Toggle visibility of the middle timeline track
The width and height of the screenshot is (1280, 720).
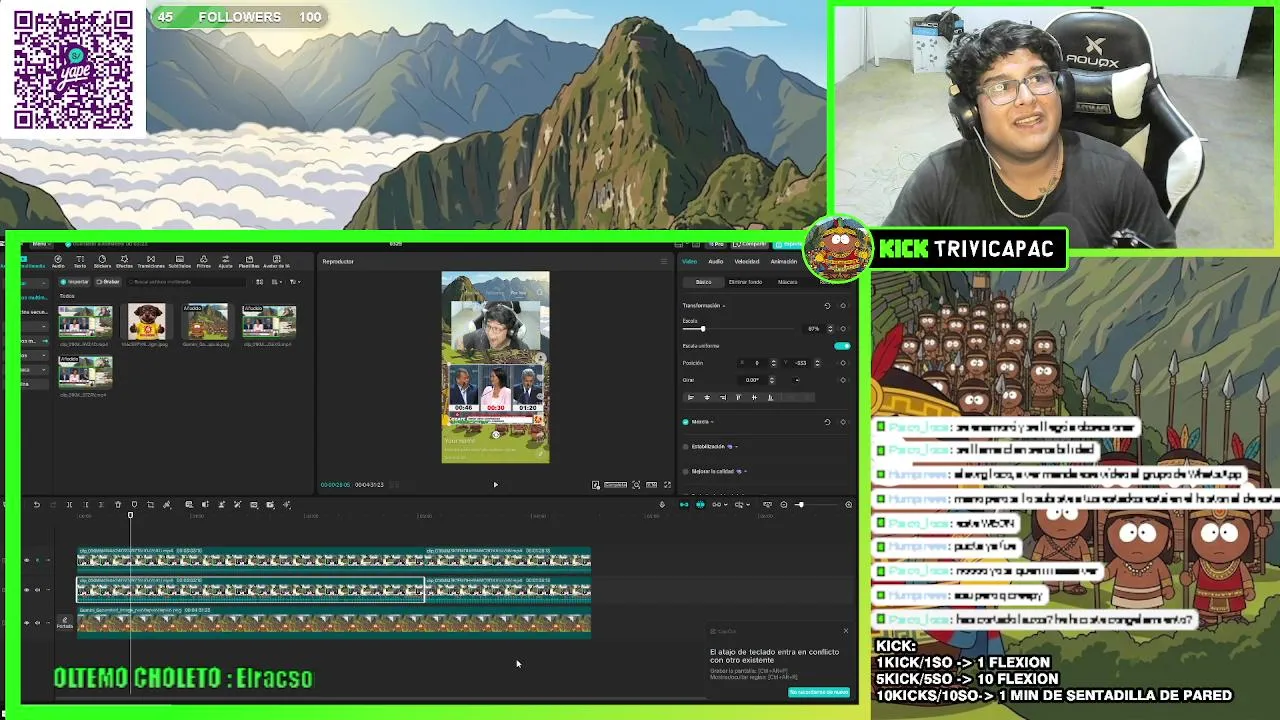tap(26, 590)
